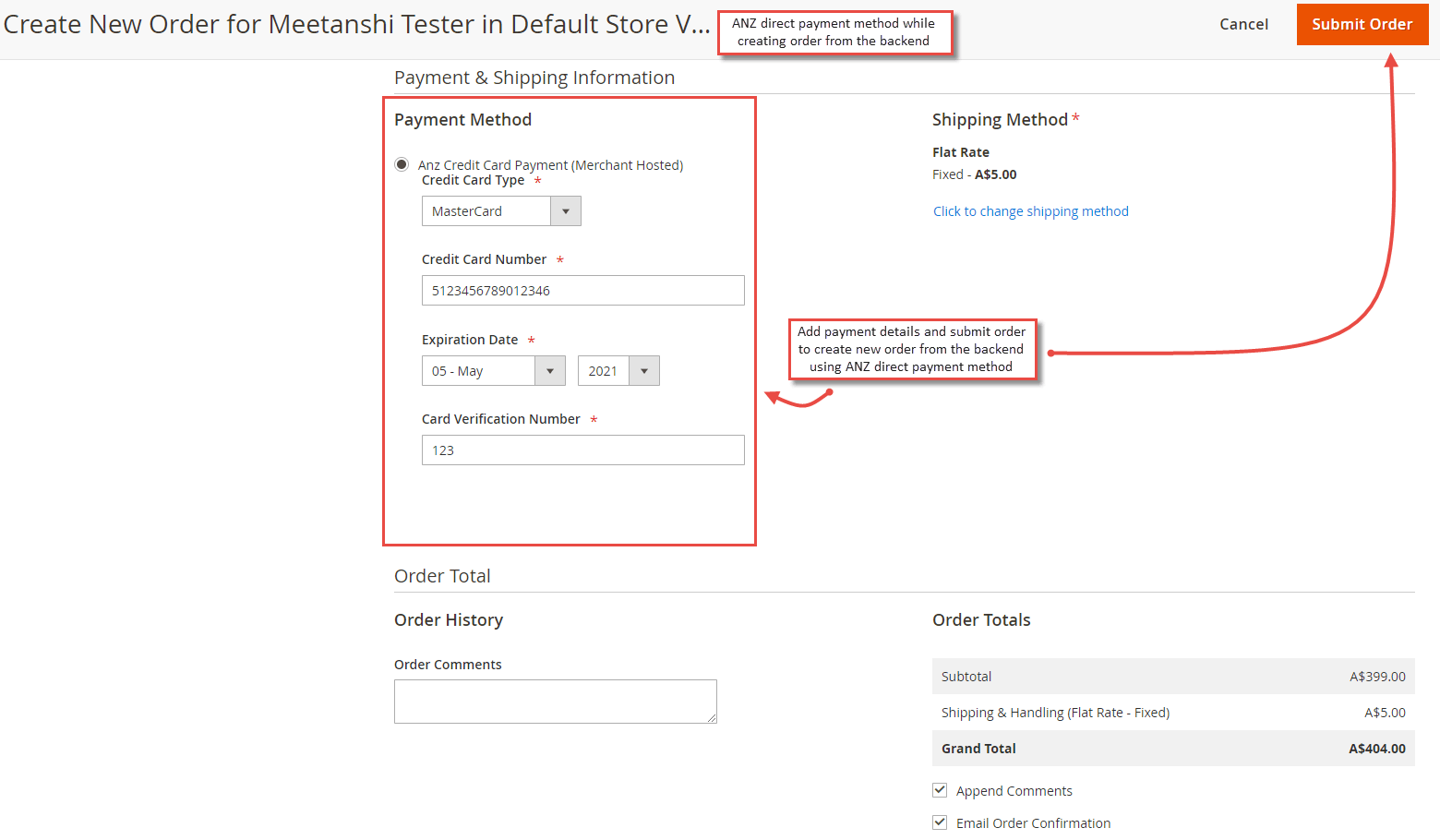Enable the Append Comments checkbox
Image resolution: width=1440 pixels, height=840 pixels.
940,790
